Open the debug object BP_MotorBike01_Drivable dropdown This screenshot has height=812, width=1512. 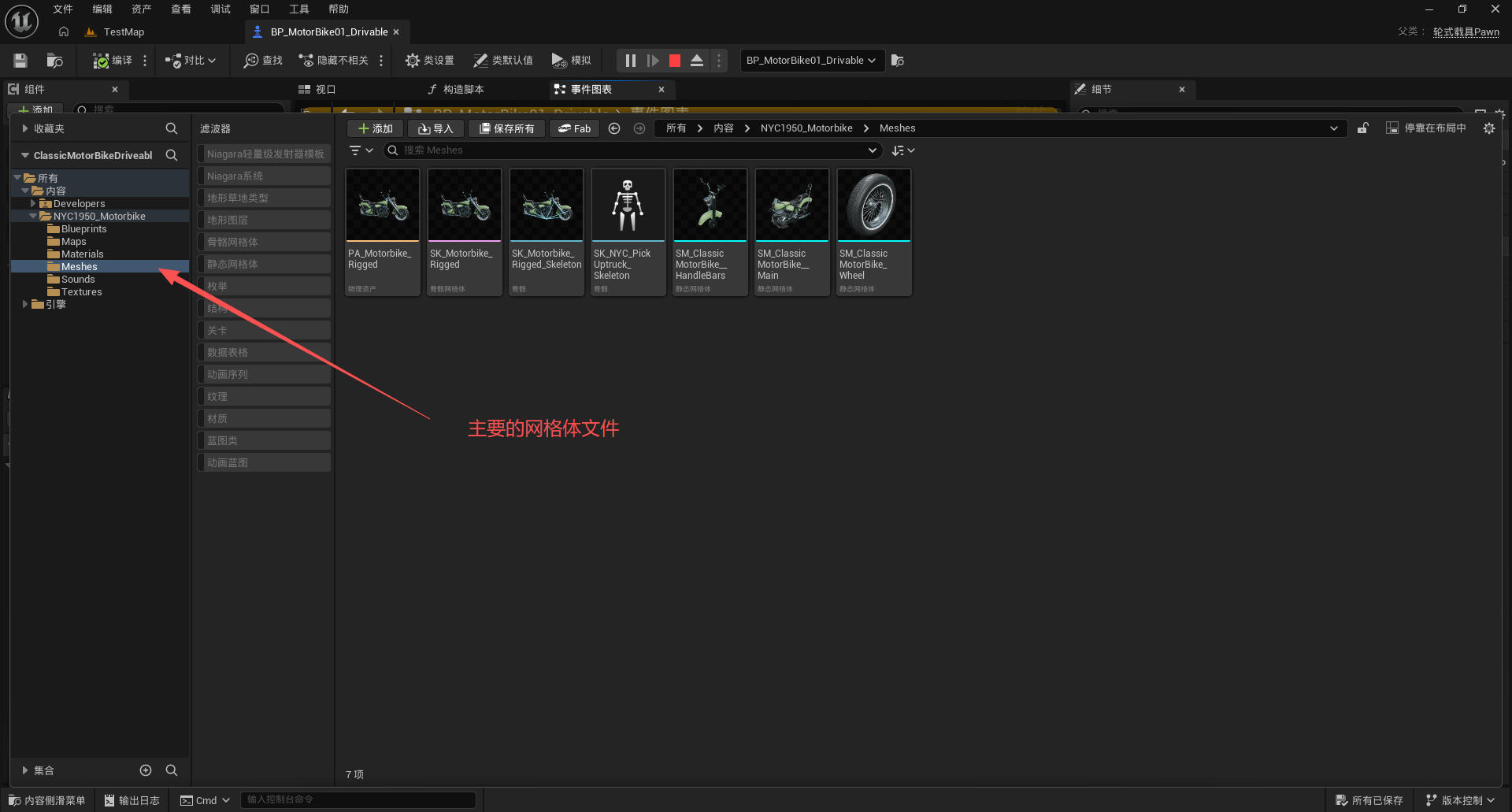812,61
